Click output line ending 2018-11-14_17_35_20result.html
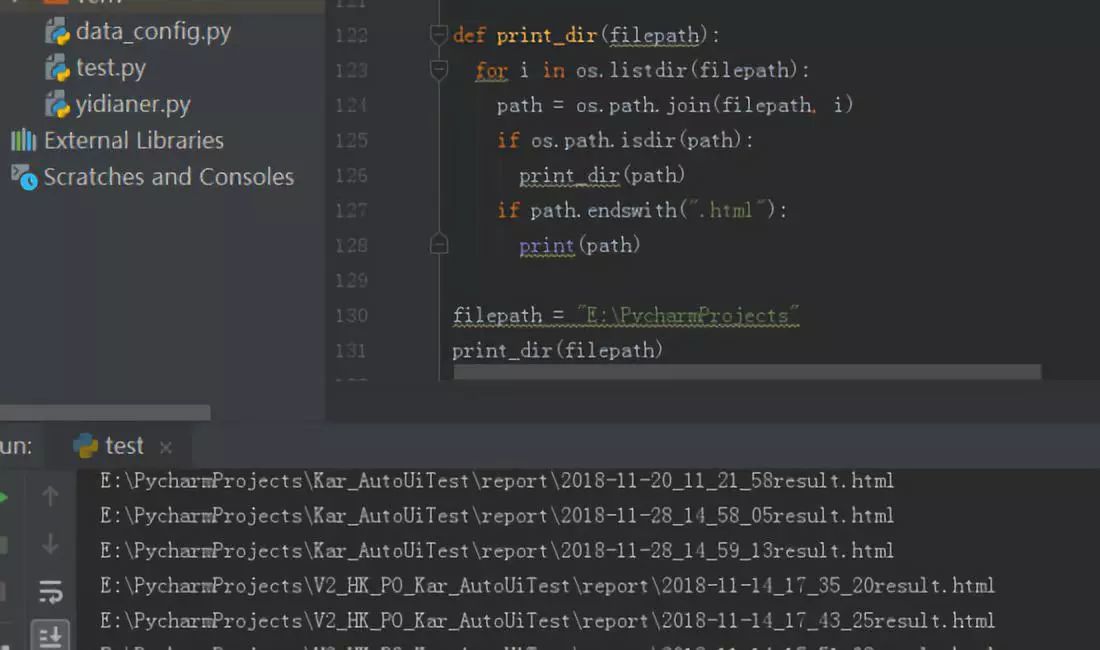The image size is (1100, 650). pyautogui.click(x=547, y=586)
